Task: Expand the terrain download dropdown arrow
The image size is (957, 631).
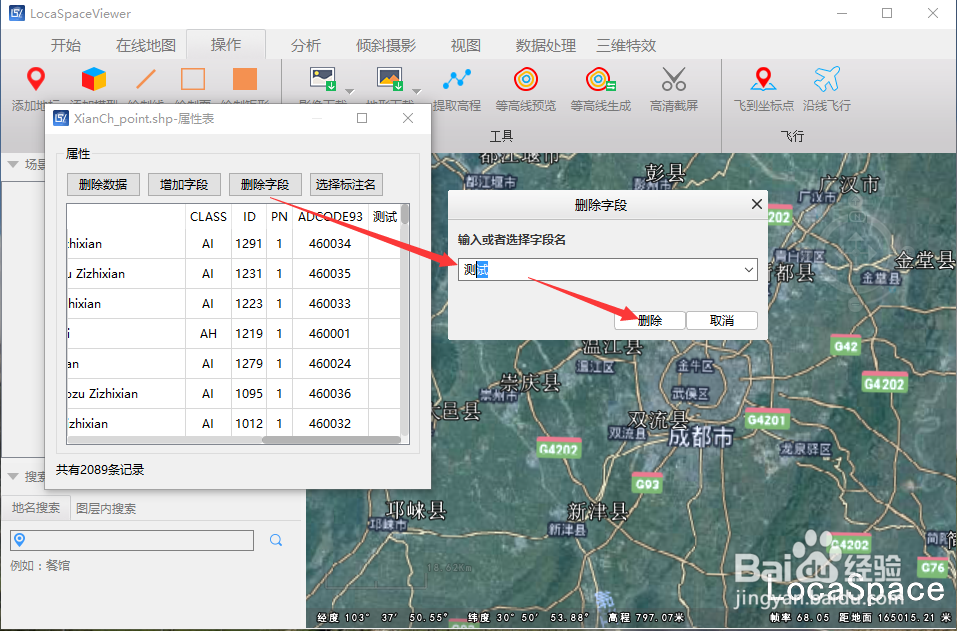Action: point(416,92)
